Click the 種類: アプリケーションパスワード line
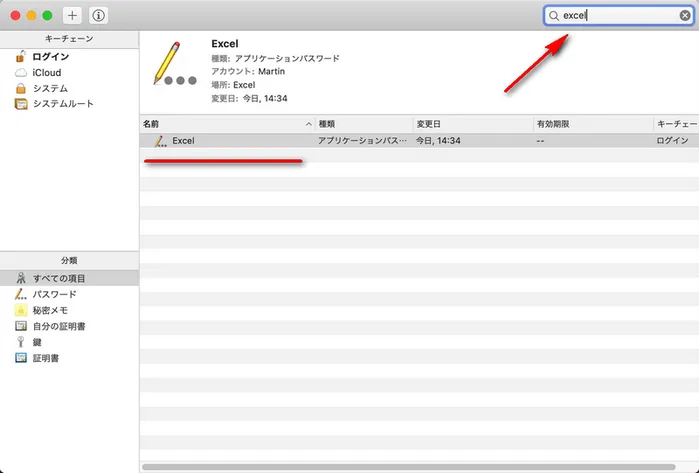Viewport: 699px width, 473px height. click(x=275, y=58)
